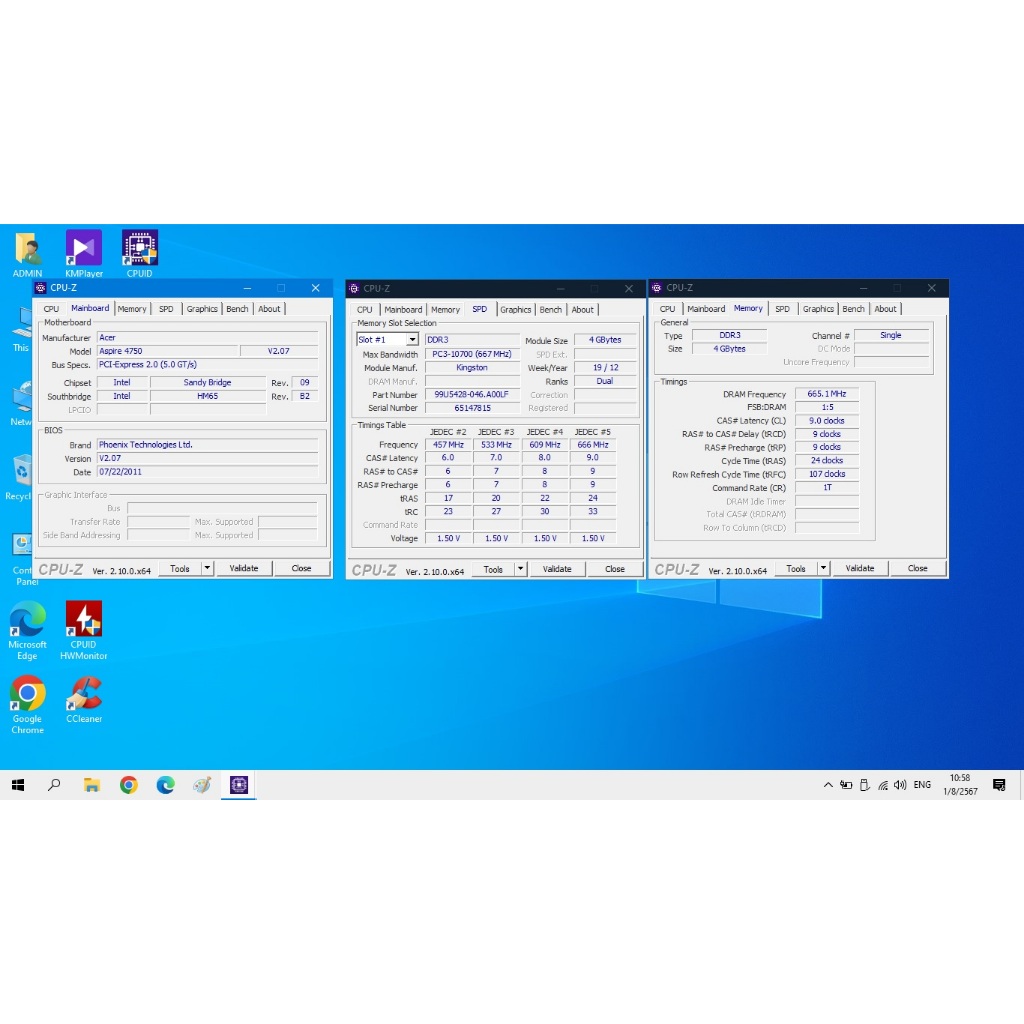
Task: Open the CPUID CPU-Z desktop shortcut
Action: [x=140, y=248]
